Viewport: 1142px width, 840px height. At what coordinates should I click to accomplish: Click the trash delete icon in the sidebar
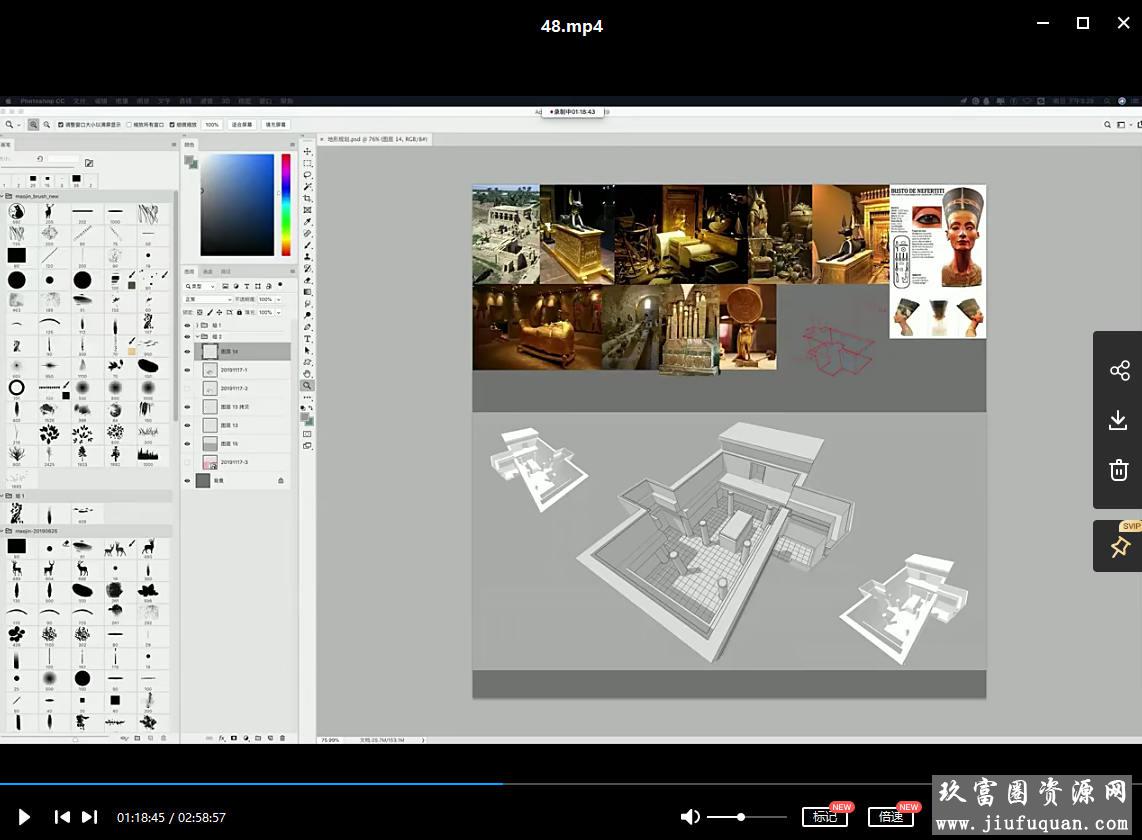coord(1119,470)
